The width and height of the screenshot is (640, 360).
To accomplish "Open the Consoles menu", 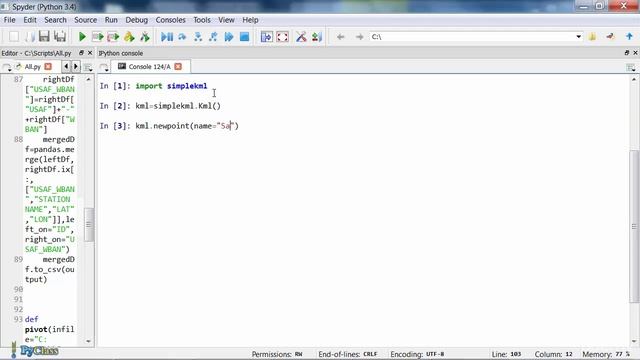I will click(170, 20).
